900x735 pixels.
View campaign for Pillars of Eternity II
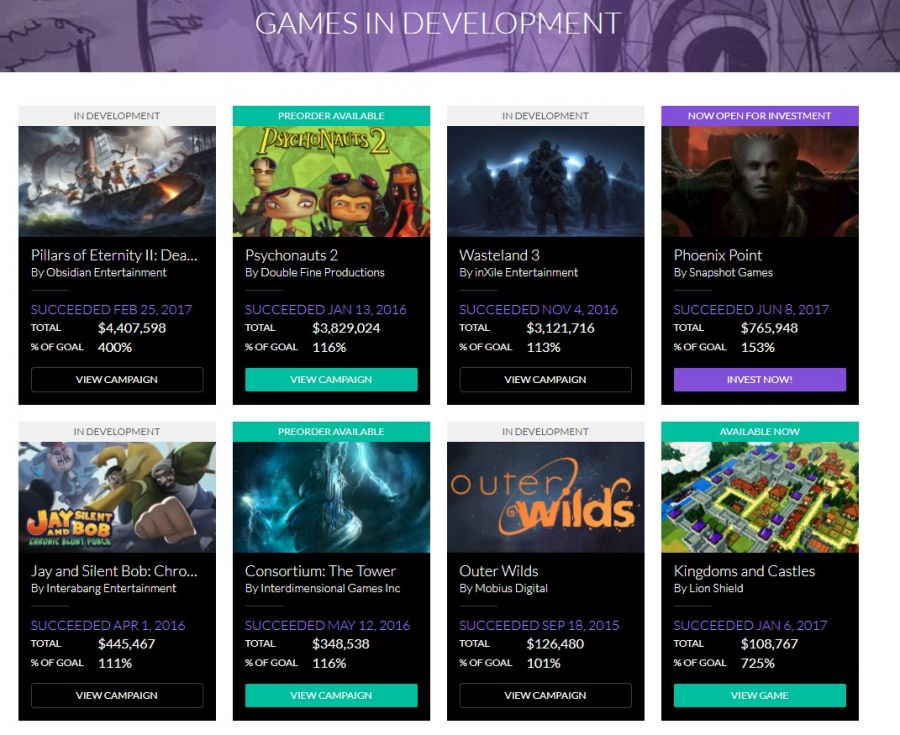pyautogui.click(x=117, y=380)
